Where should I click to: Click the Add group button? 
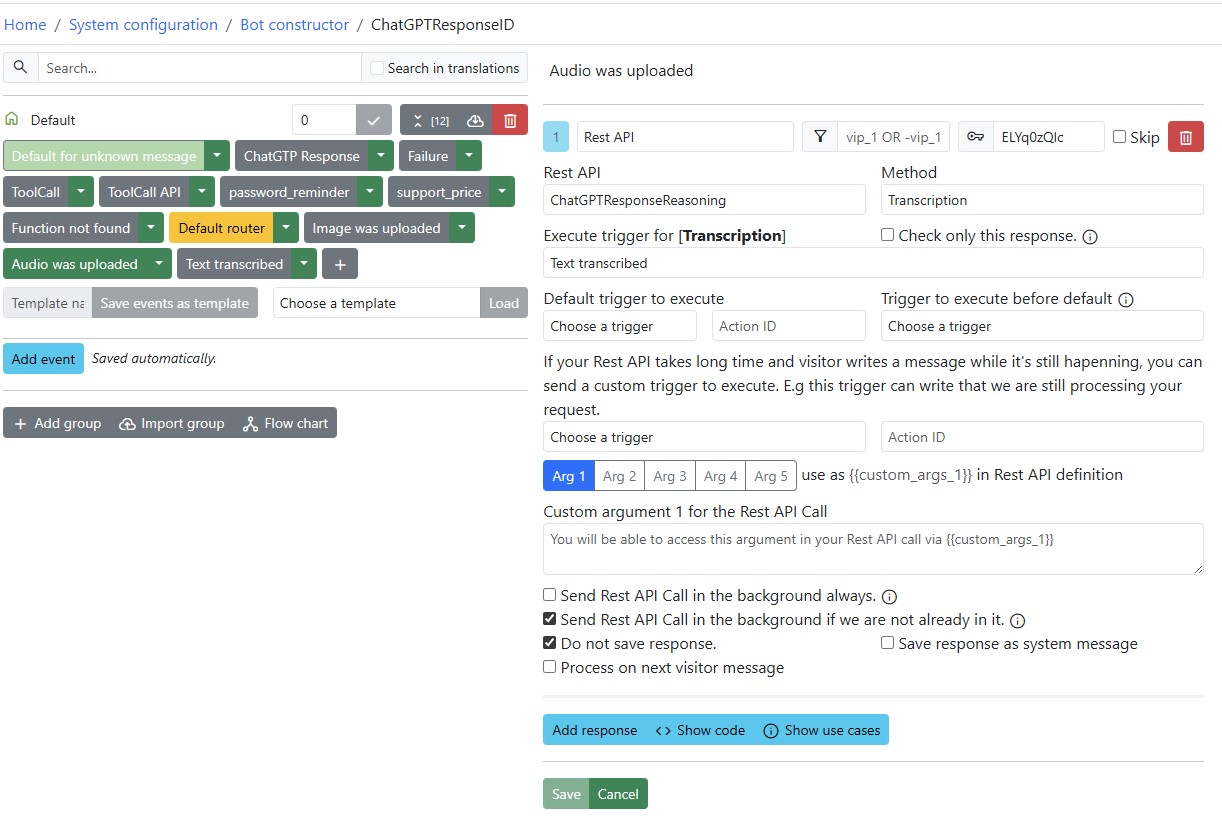(58, 423)
